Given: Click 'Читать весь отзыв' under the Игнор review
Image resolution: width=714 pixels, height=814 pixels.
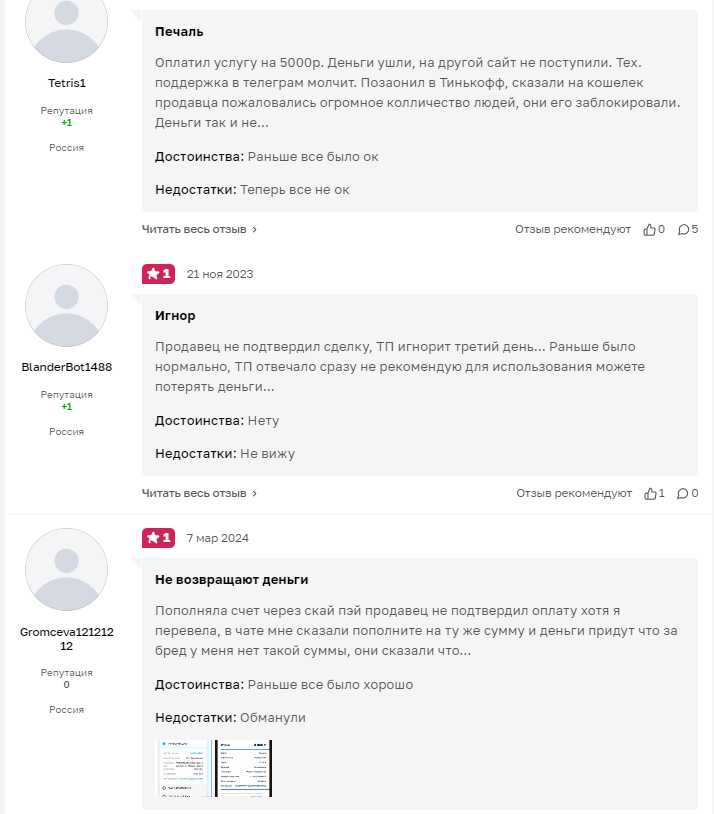Looking at the screenshot, I should [x=194, y=493].
